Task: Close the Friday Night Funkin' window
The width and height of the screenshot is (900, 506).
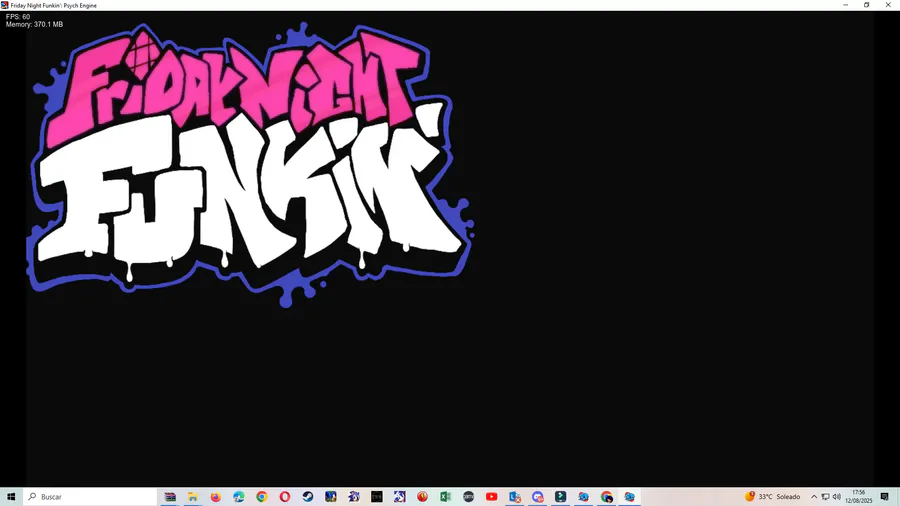Action: pos(888,5)
